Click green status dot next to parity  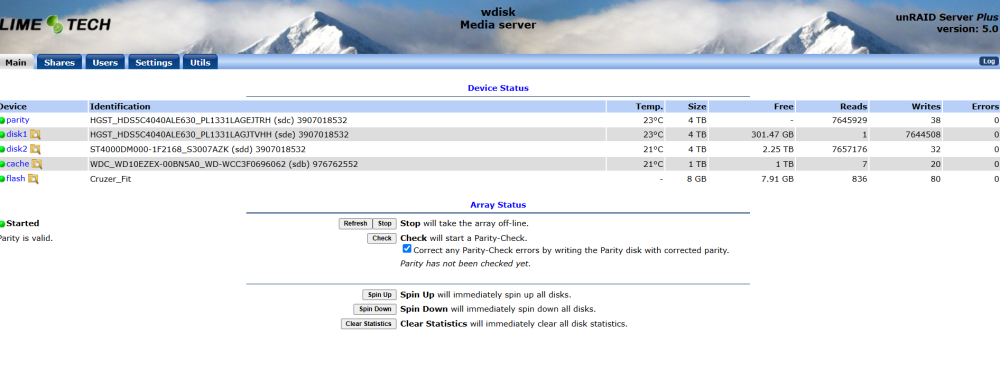(3, 120)
